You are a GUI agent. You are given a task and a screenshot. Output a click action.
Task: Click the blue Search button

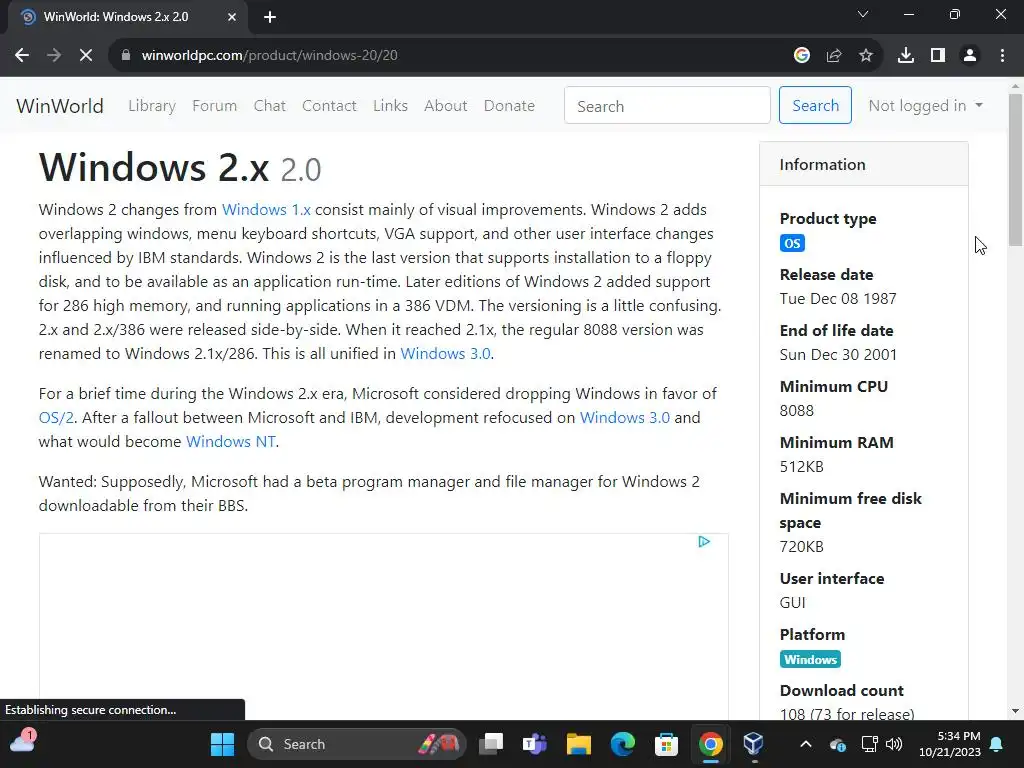point(815,105)
